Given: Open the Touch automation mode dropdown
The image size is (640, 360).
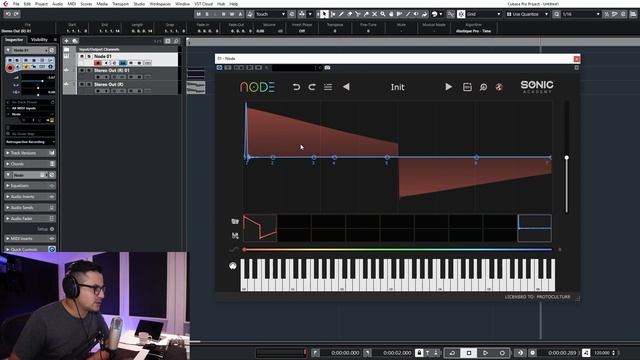Looking at the screenshot, I should (270, 14).
